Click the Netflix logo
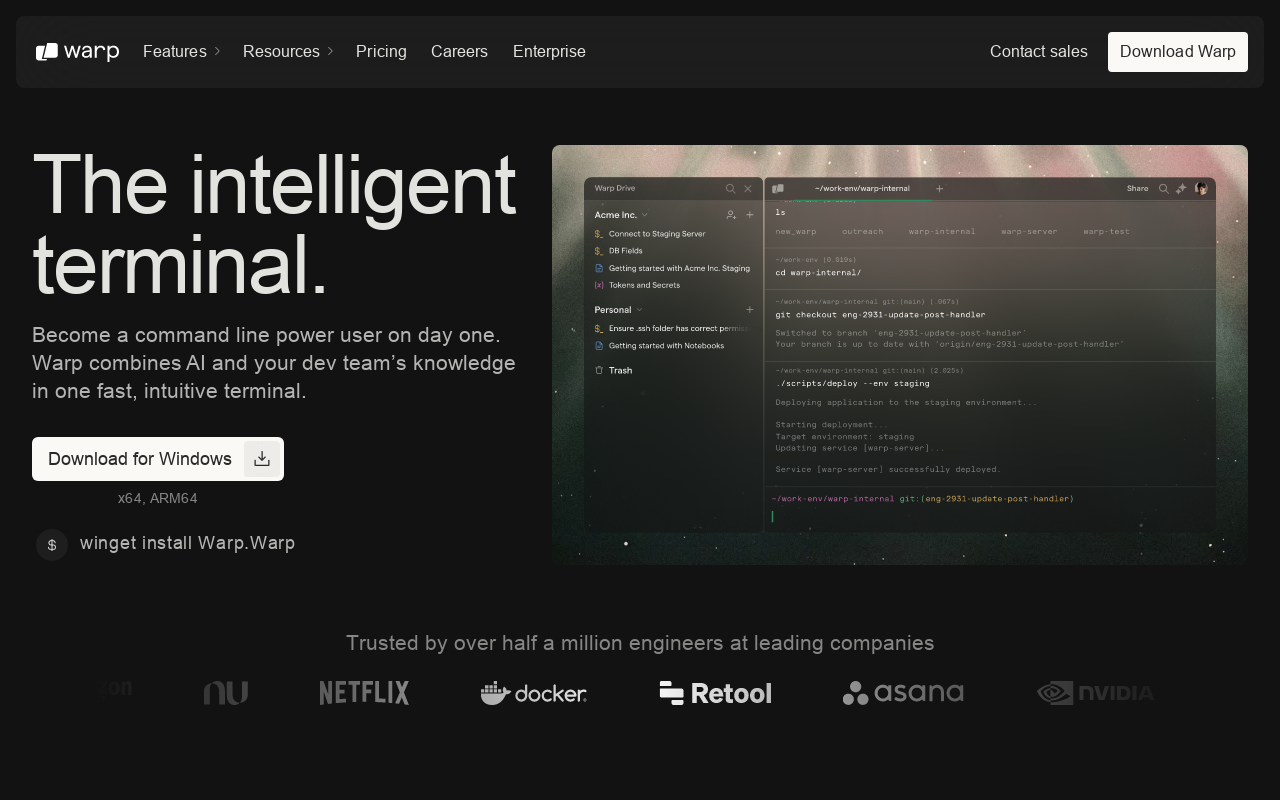The height and width of the screenshot is (800, 1280). point(364,693)
